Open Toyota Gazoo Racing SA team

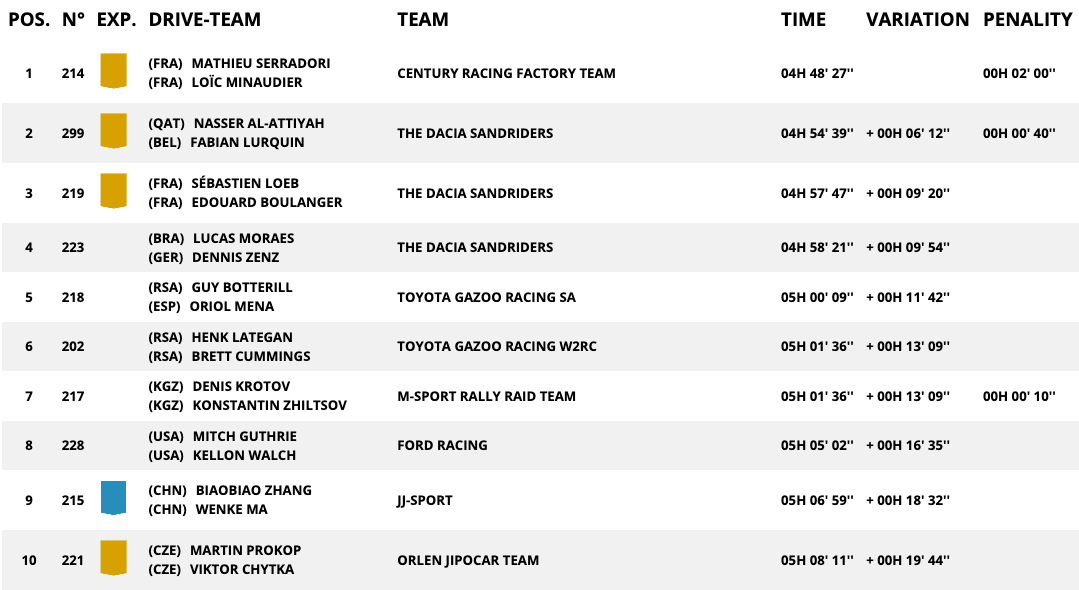pyautogui.click(x=486, y=297)
